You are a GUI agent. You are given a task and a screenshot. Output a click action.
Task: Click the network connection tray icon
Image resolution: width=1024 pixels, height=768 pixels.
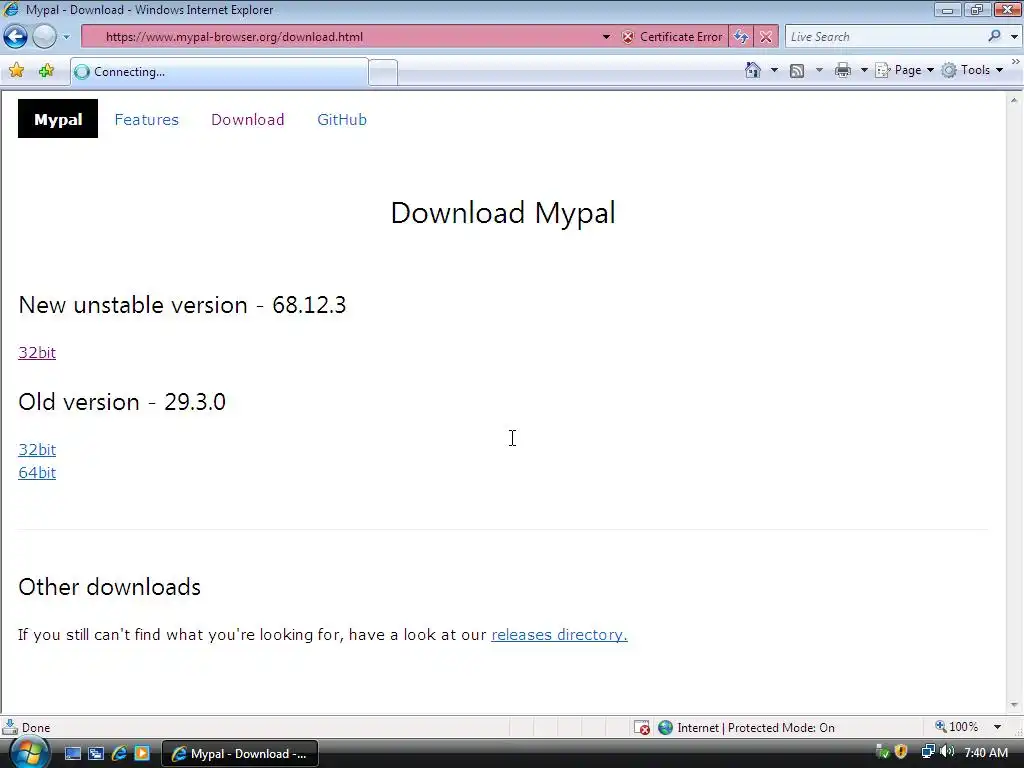click(x=928, y=752)
